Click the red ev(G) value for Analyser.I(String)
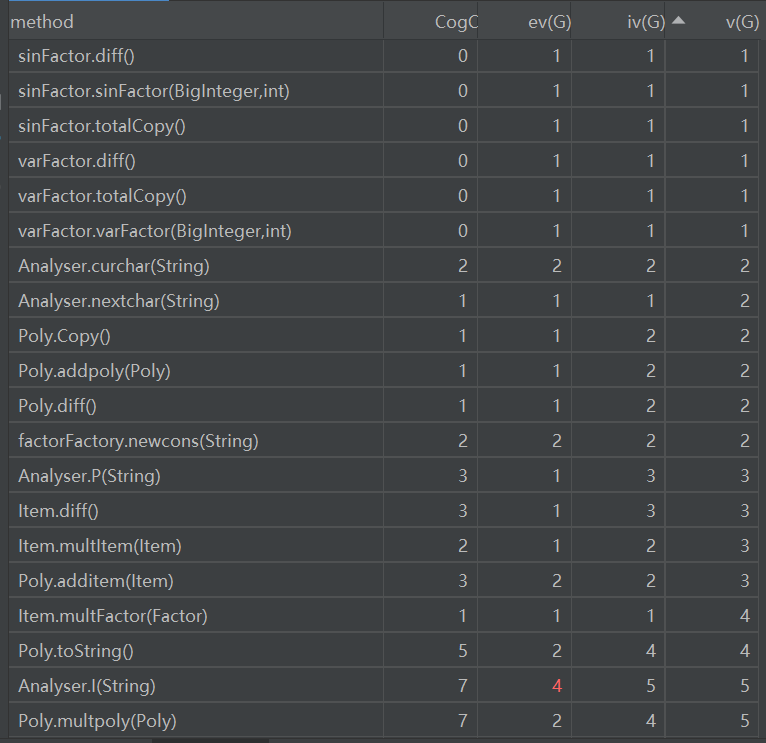 click(557, 686)
